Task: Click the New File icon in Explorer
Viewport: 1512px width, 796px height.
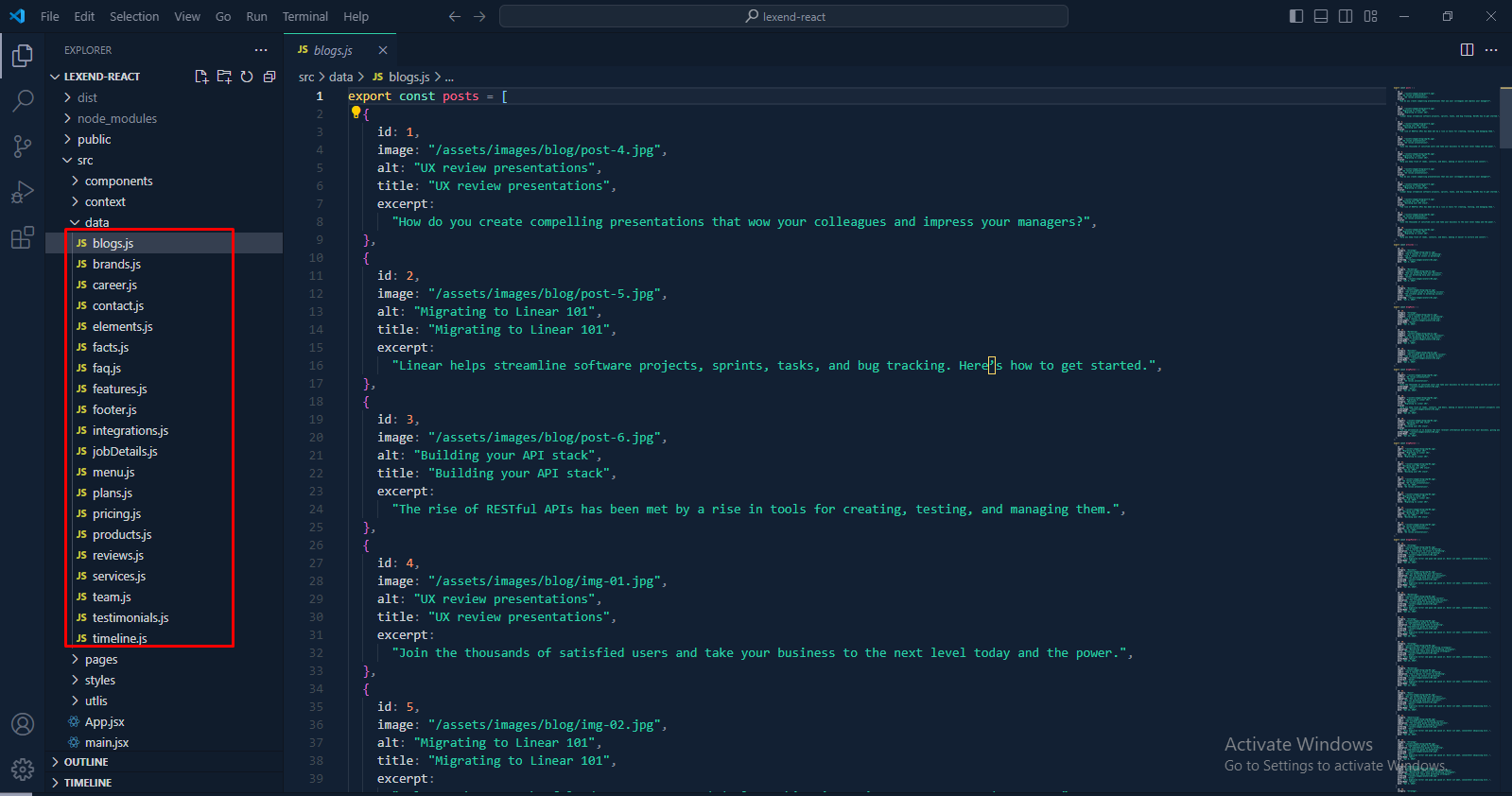Action: click(x=201, y=77)
